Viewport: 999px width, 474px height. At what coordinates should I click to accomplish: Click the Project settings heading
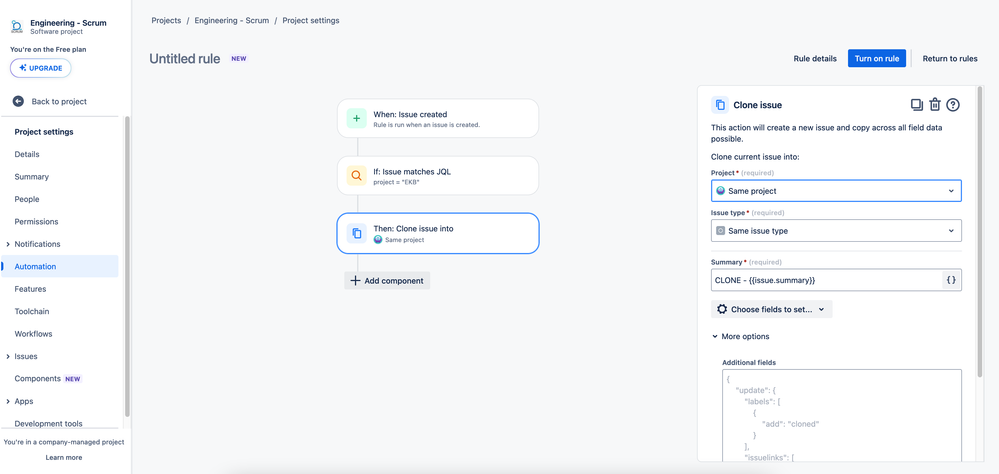click(44, 132)
